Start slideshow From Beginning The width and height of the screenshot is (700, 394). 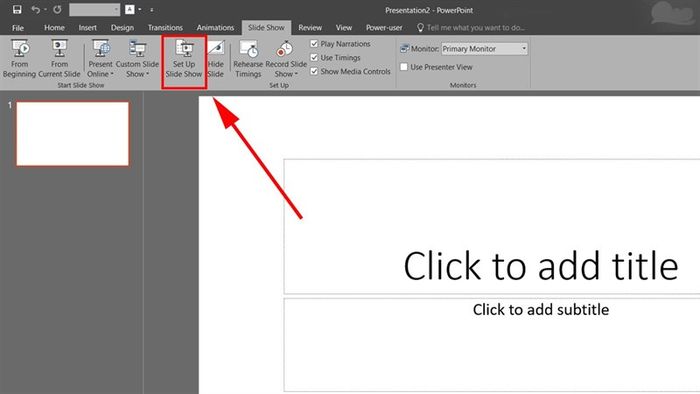click(x=19, y=59)
